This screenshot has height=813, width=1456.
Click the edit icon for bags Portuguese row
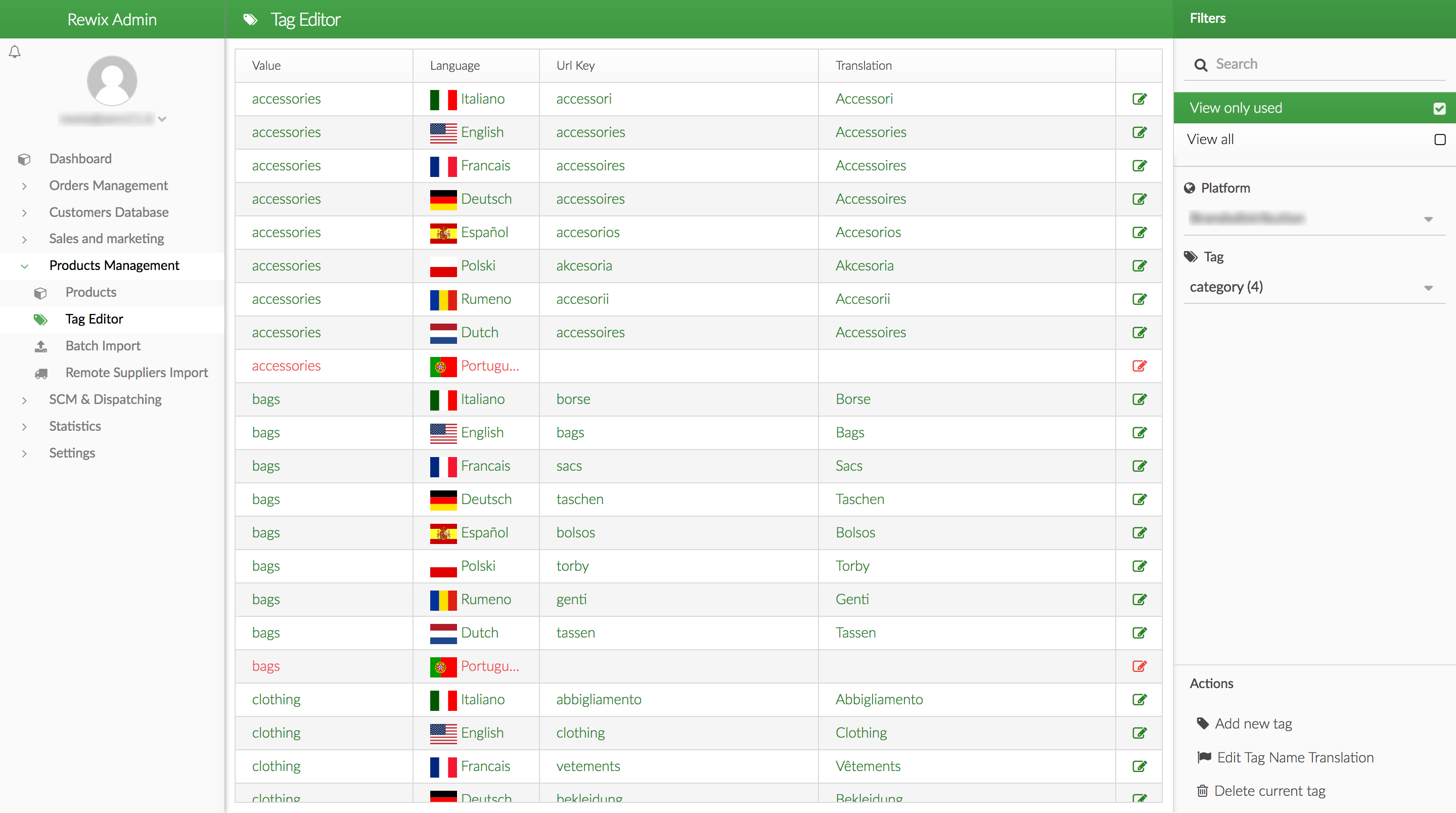tap(1140, 666)
